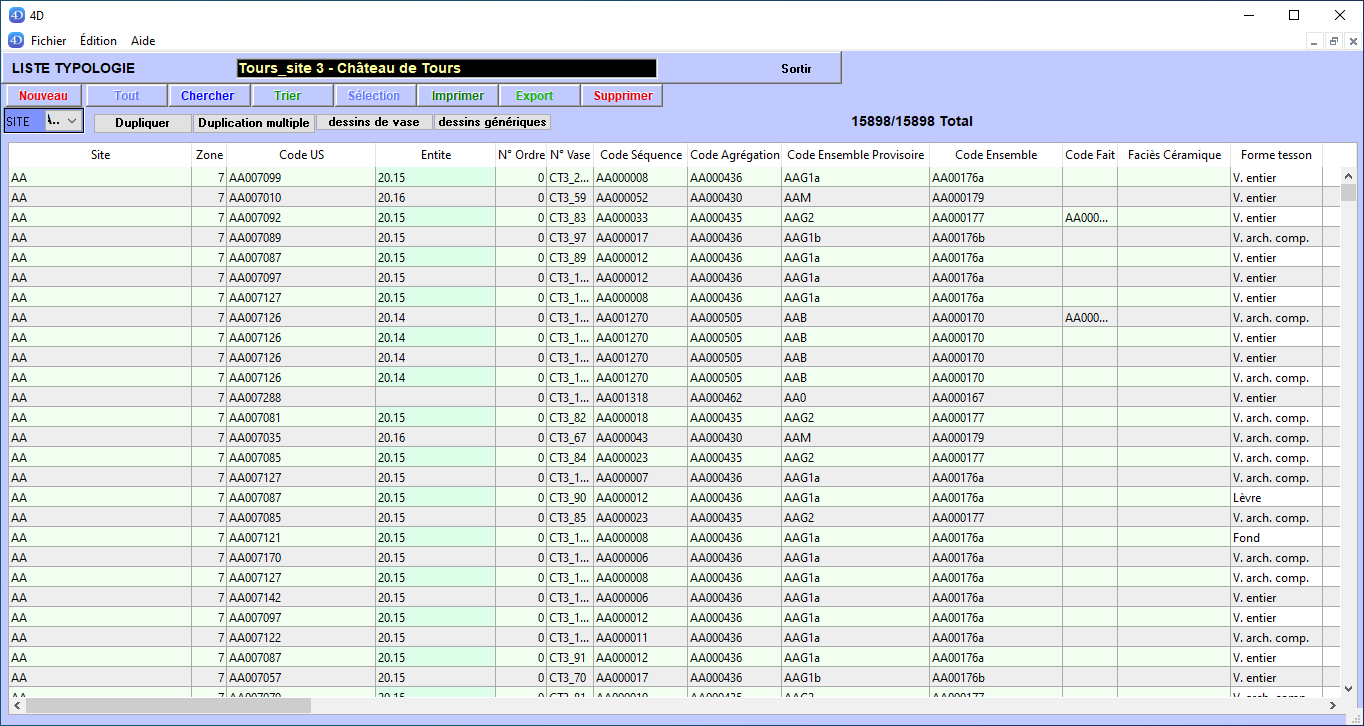The image size is (1364, 726).
Task: Click the site title field Château de Tours
Action: click(x=446, y=69)
